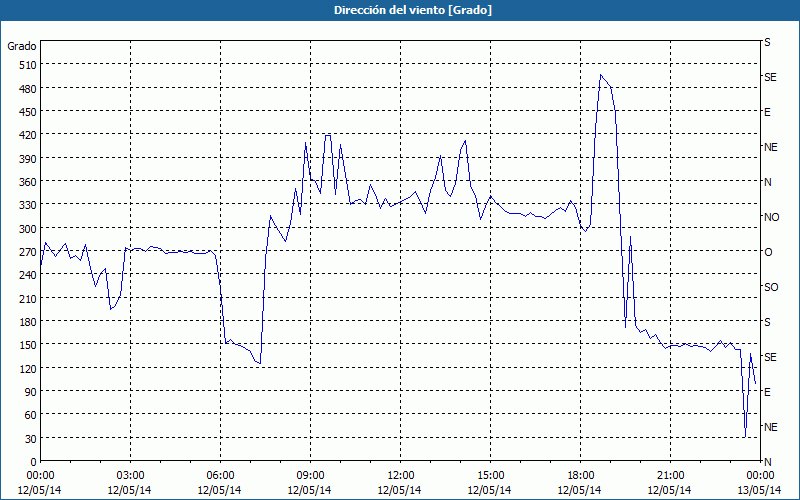The image size is (800, 500).
Task: Select the 90 y-axis value
Action: pos(31,392)
